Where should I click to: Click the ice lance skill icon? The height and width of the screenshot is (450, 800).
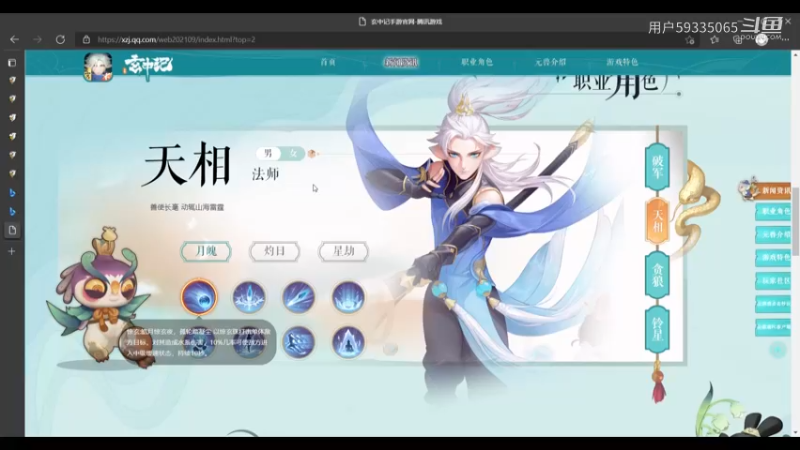tap(298, 297)
